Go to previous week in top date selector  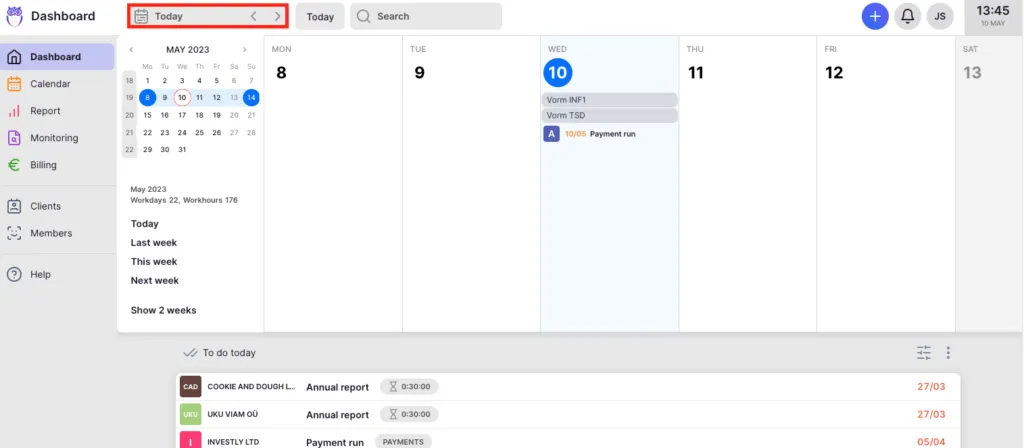point(254,16)
